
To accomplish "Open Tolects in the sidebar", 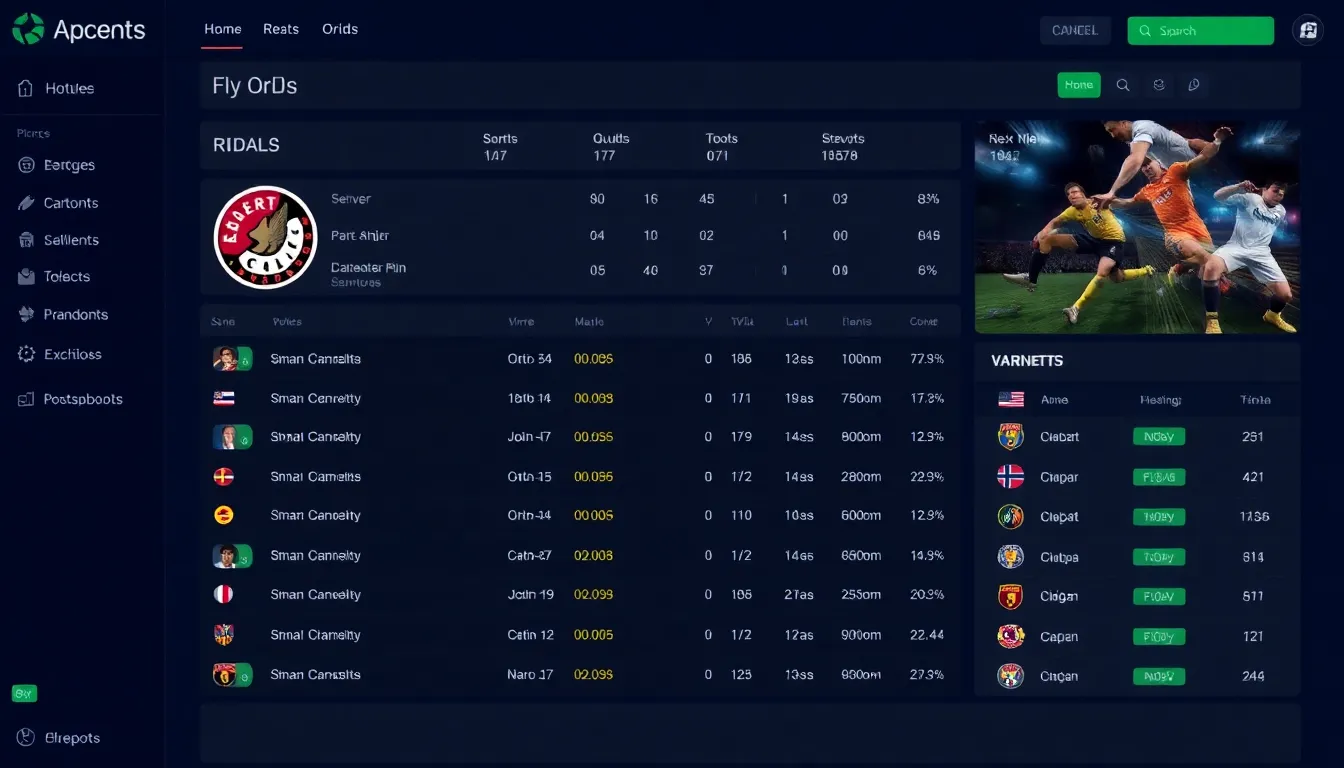I will point(66,277).
